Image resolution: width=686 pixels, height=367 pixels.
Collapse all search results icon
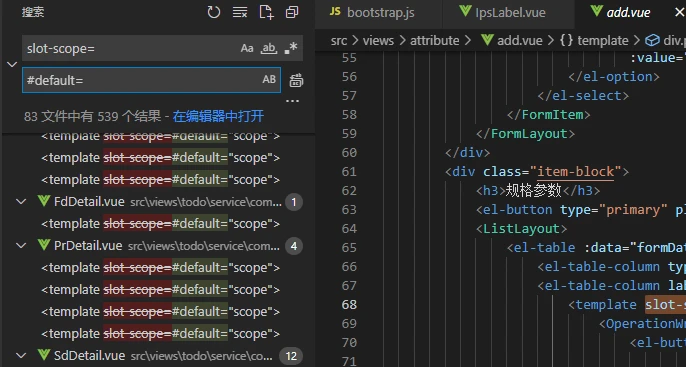tap(292, 12)
